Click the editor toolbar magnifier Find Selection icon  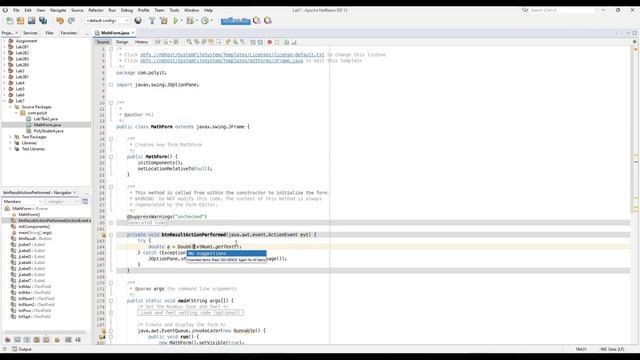[189, 42]
